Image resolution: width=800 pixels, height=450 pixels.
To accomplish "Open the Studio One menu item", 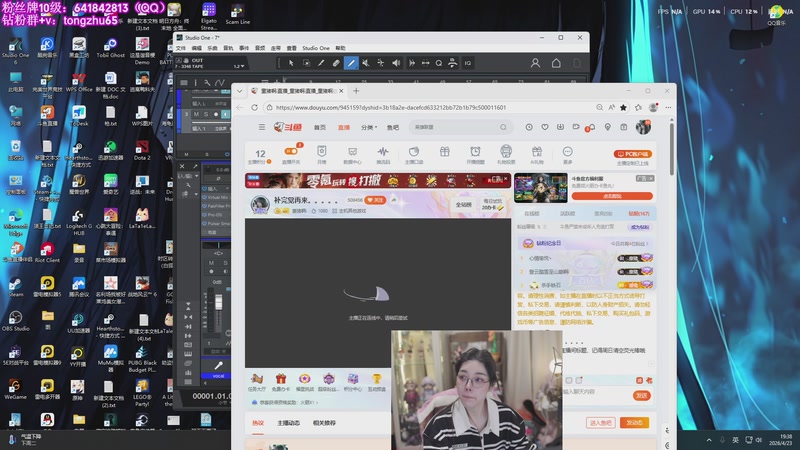I will 316,48.
